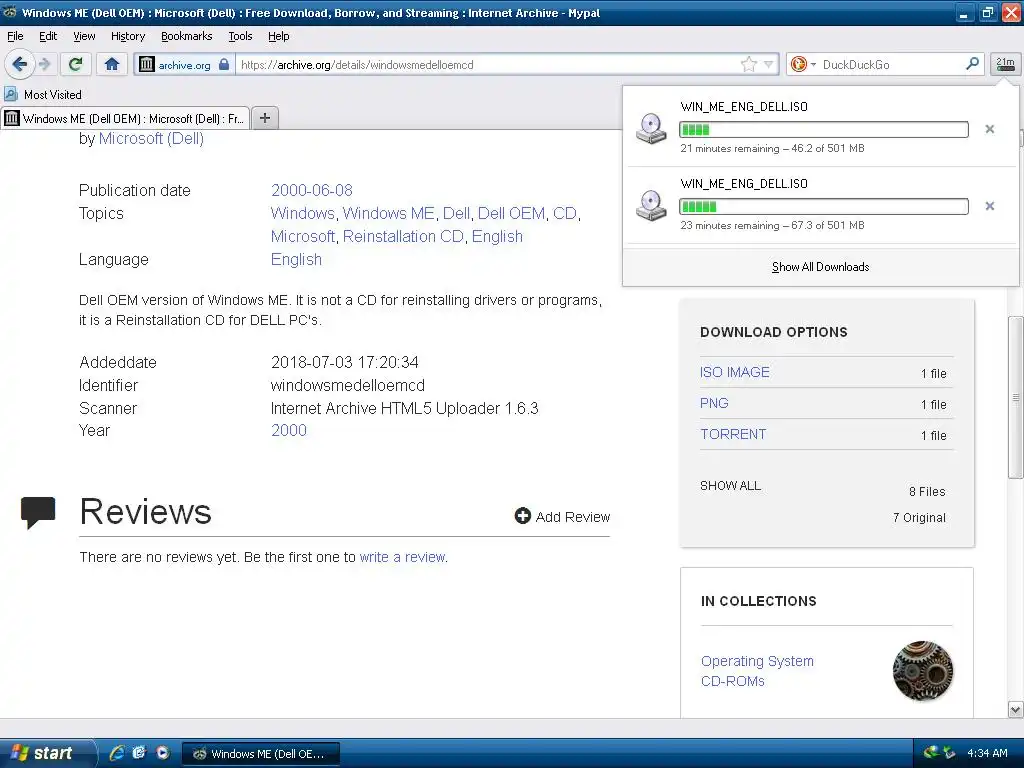
Task: Open the Reinstallation CD topic link
Action: point(403,236)
